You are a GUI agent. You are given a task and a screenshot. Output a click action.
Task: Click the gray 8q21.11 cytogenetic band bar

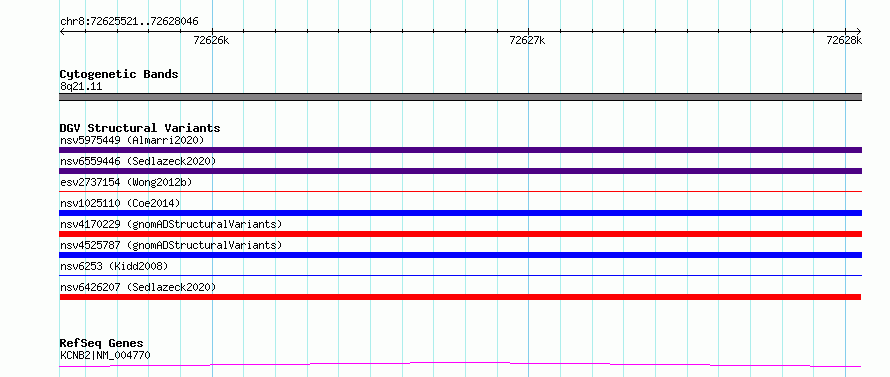[460, 97]
